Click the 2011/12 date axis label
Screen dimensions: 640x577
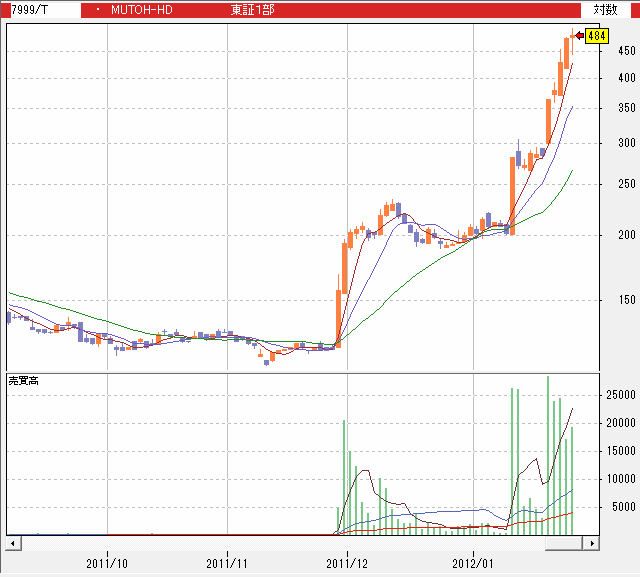pyautogui.click(x=347, y=564)
